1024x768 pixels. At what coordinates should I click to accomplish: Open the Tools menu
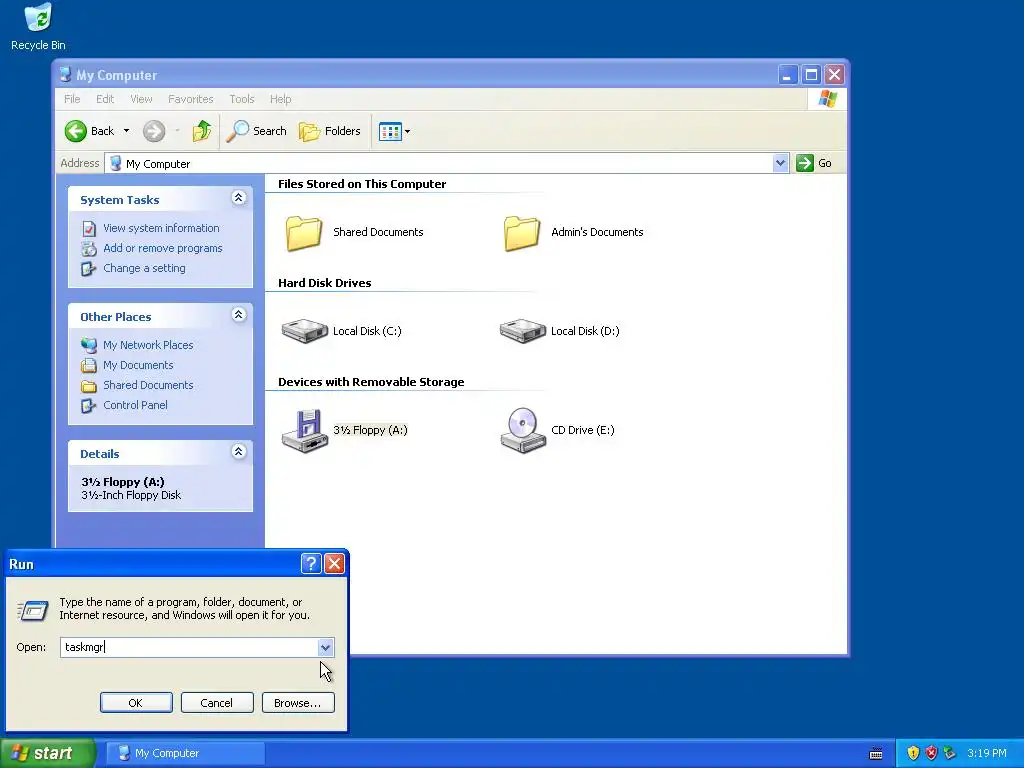pos(242,99)
